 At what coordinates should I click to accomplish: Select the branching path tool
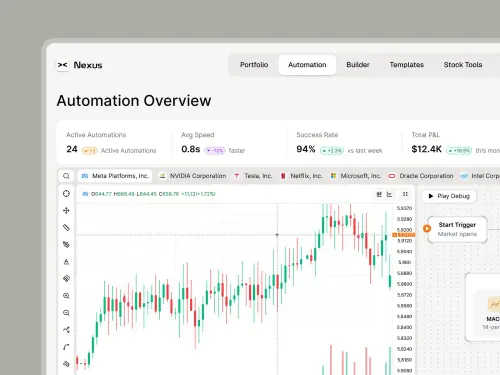pyautogui.click(x=66, y=330)
